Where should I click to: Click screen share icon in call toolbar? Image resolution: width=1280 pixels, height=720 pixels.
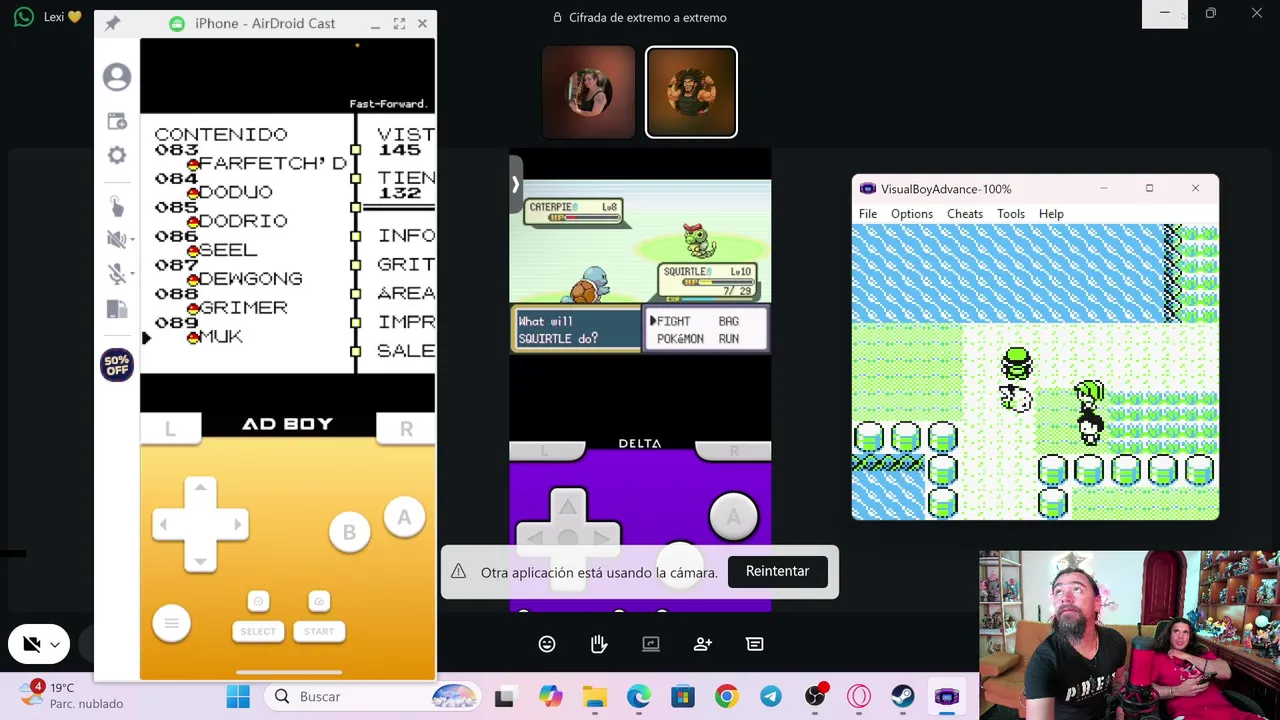(651, 644)
